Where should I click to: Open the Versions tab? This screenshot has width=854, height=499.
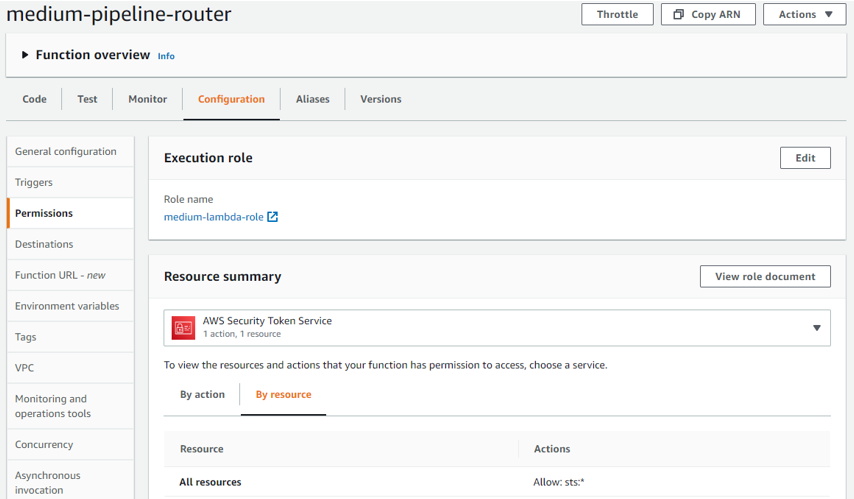click(x=381, y=99)
